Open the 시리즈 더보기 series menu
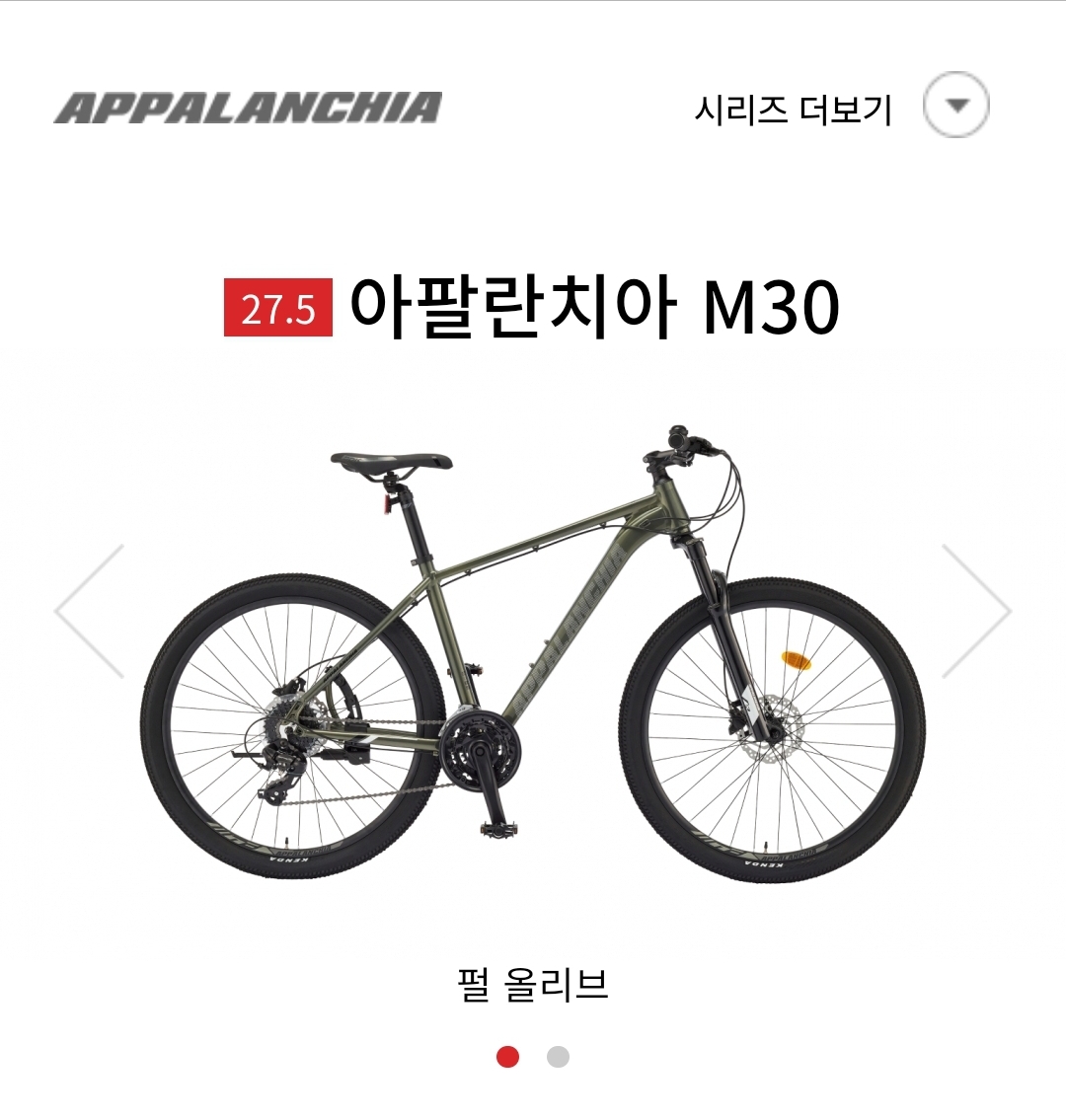The image size is (1066, 1120). click(793, 110)
